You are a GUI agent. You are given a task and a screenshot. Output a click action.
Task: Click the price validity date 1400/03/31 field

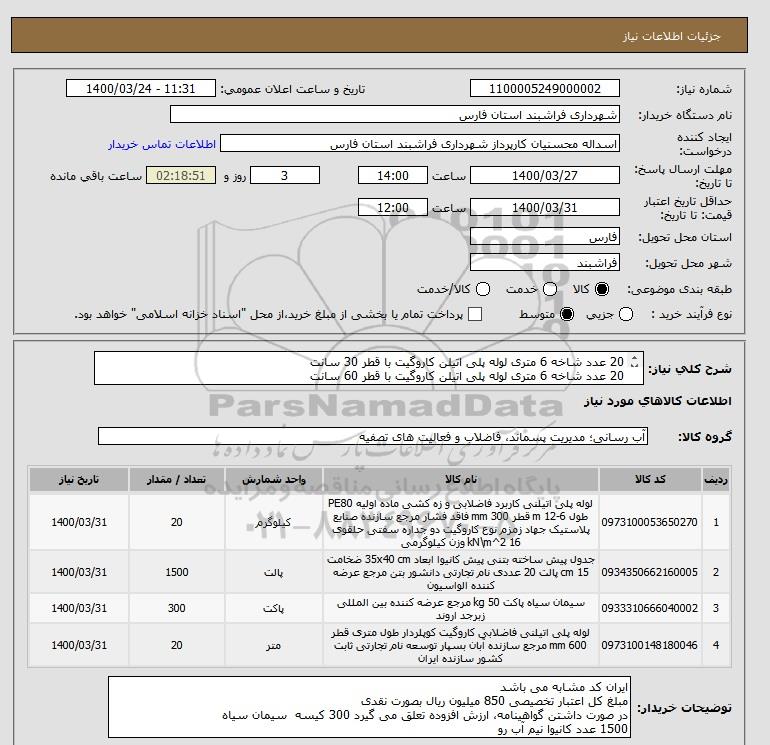(x=545, y=207)
